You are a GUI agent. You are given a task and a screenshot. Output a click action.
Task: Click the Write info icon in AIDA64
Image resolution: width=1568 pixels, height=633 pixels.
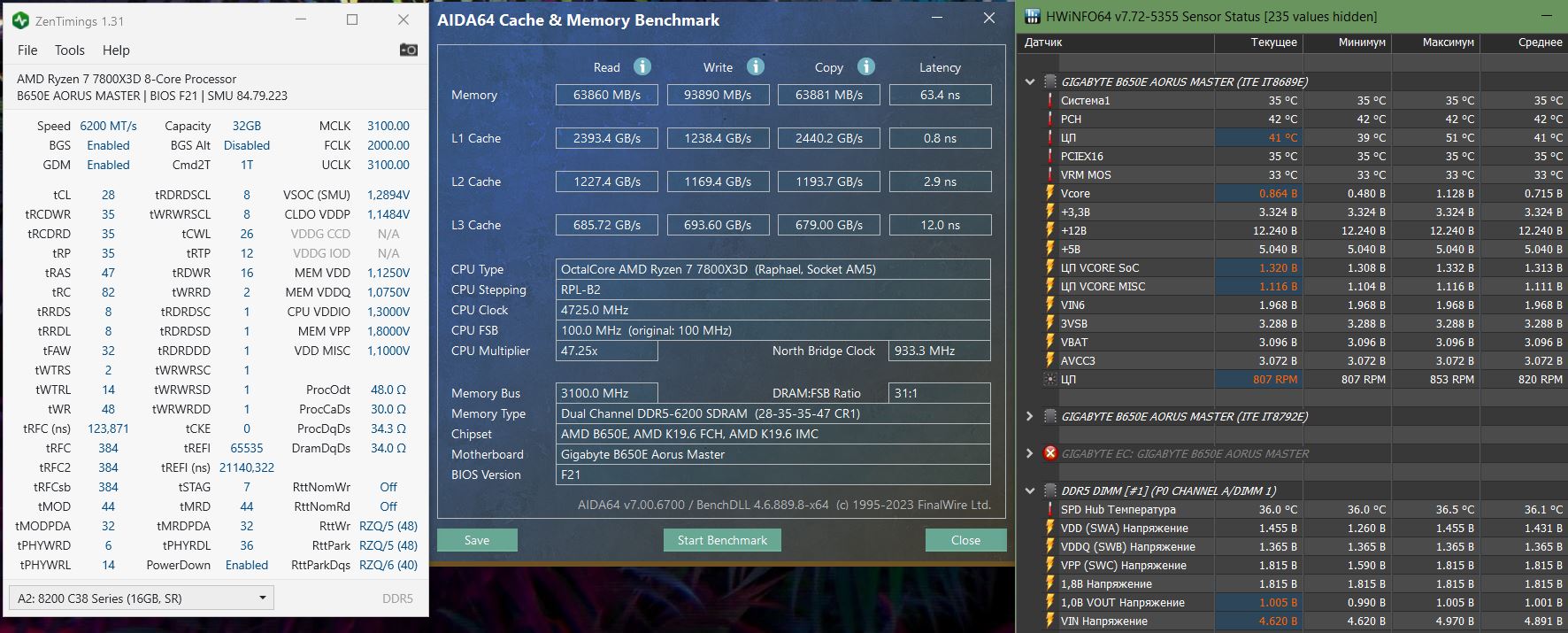[756, 67]
